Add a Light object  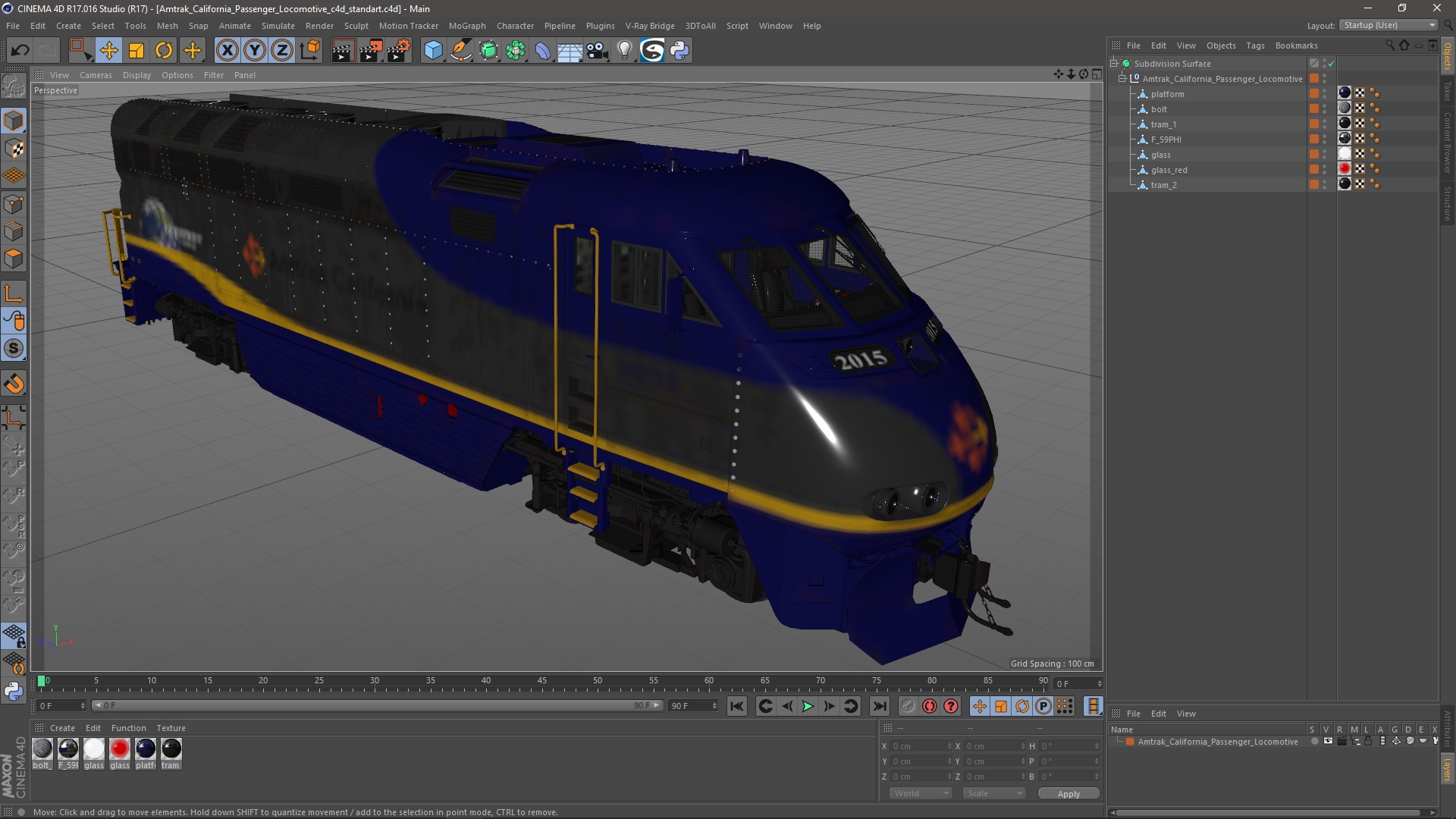coord(624,51)
